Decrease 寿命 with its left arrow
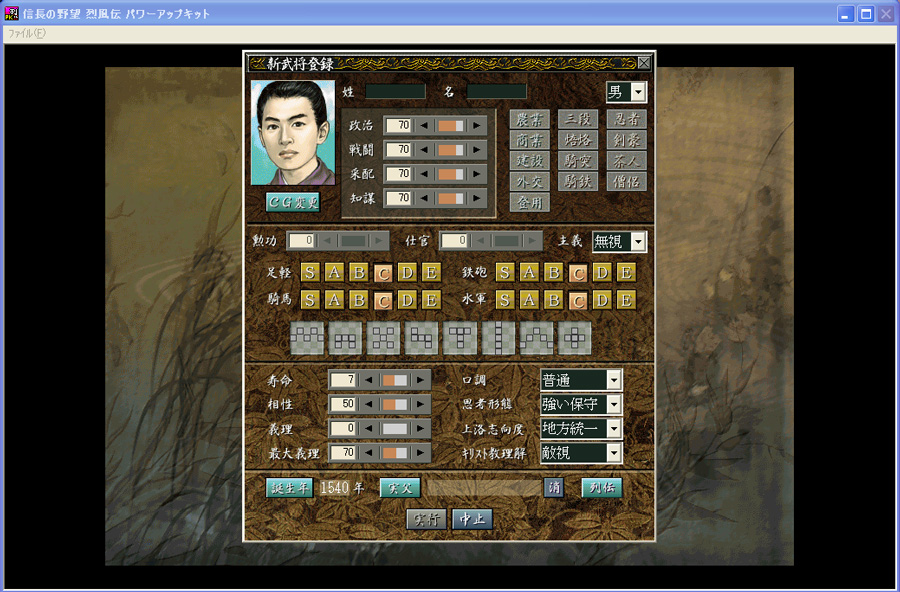900x592 pixels. click(x=368, y=380)
